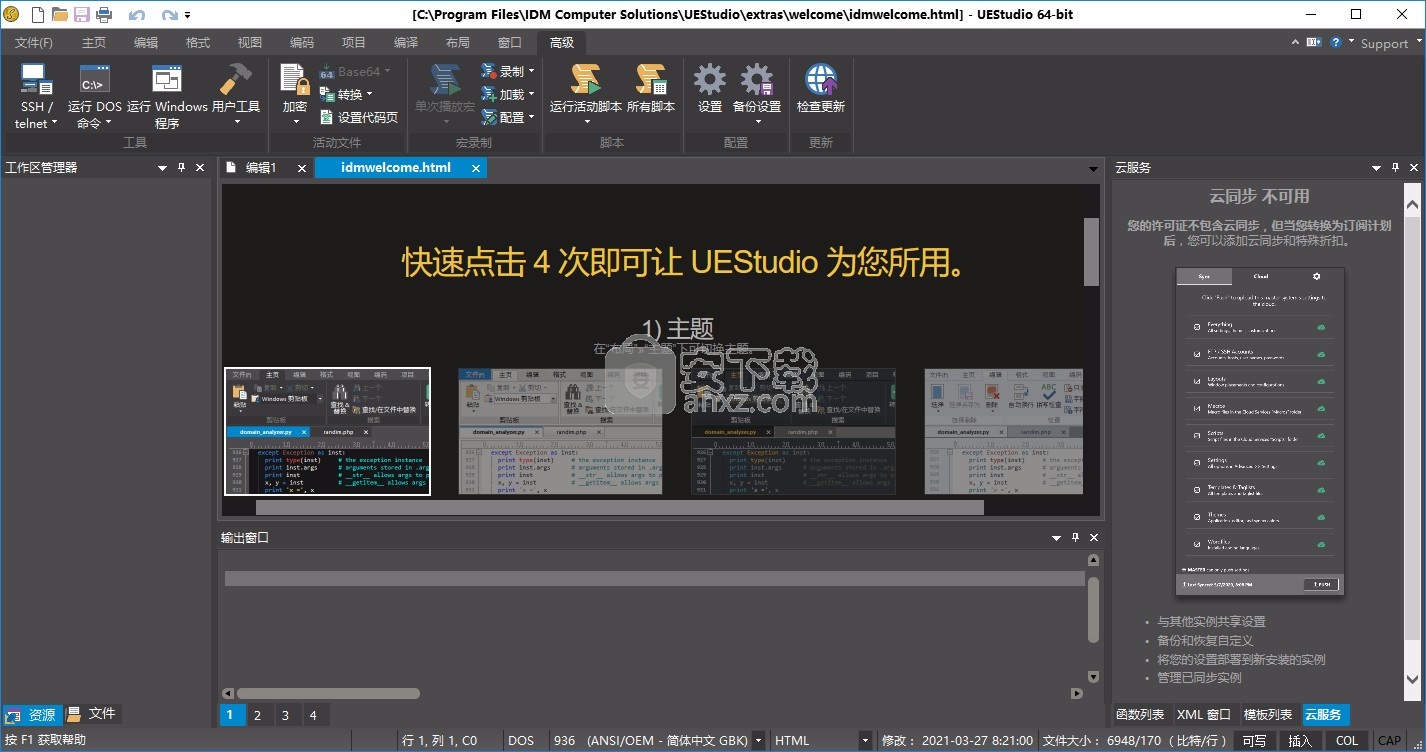Toggle COL column mode in status bar
1426x752 pixels.
pyautogui.click(x=1347, y=741)
